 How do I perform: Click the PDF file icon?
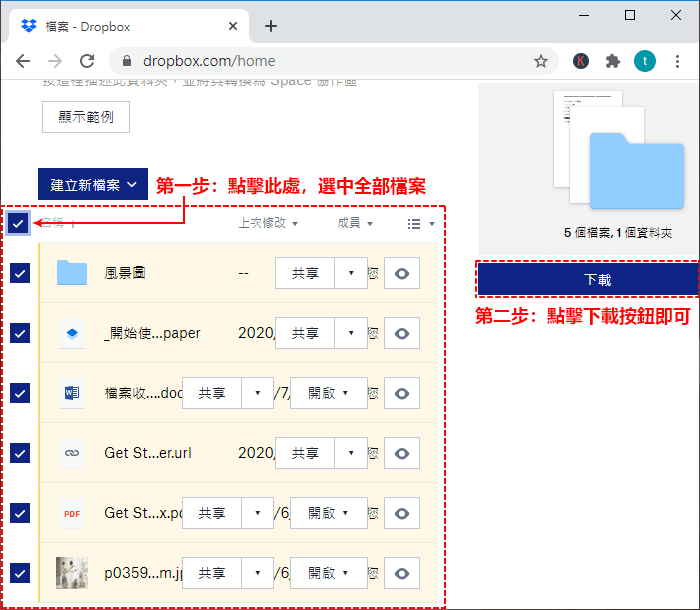tap(72, 513)
